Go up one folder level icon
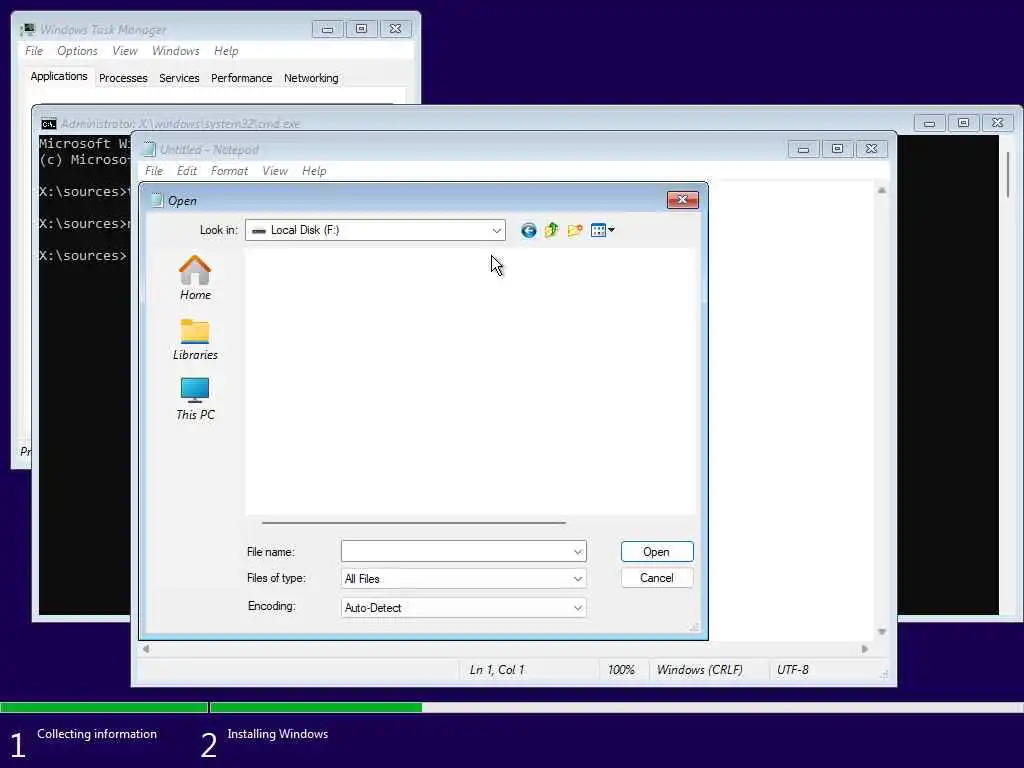Viewport: 1024px width, 768px height. coord(552,230)
